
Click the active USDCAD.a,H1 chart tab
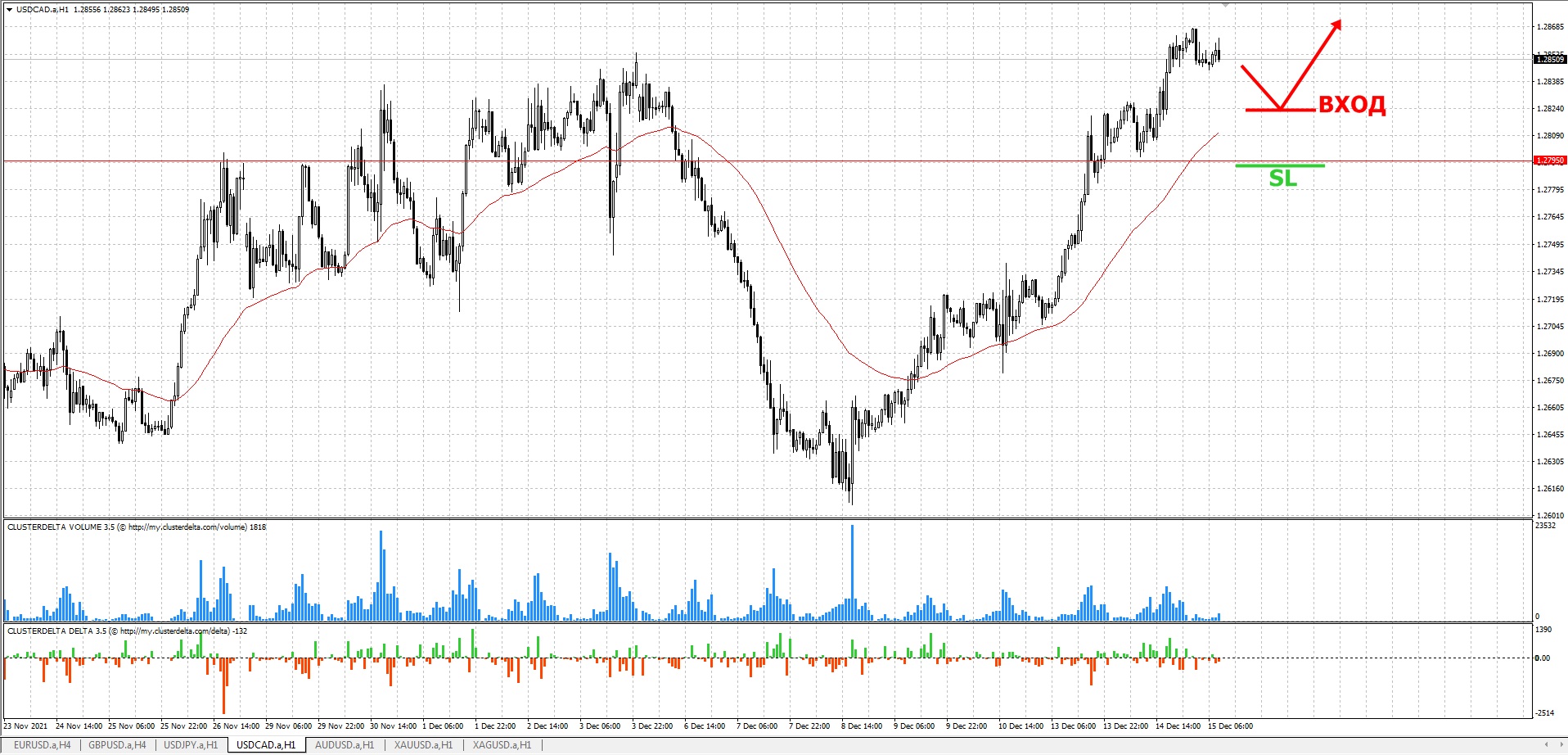pos(266,745)
